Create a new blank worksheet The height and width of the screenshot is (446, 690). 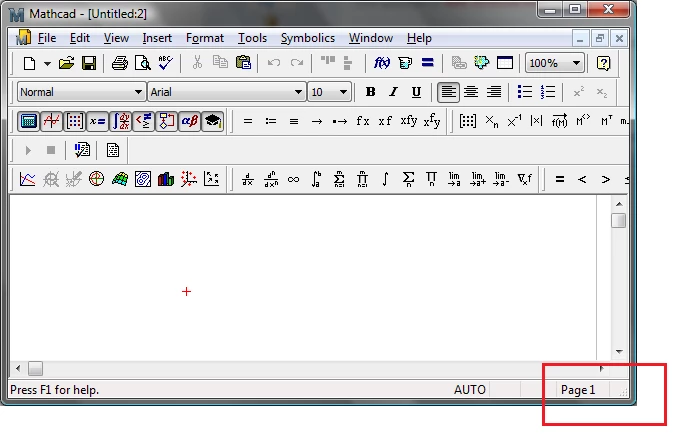[x=29, y=63]
